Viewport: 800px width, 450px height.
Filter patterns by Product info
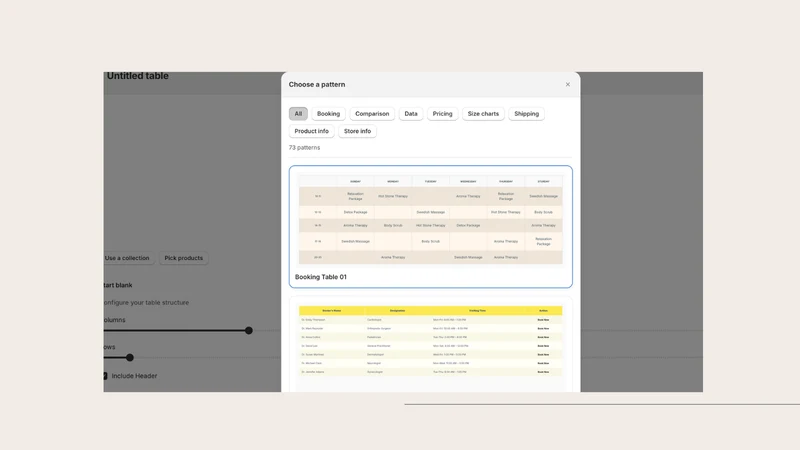311,131
